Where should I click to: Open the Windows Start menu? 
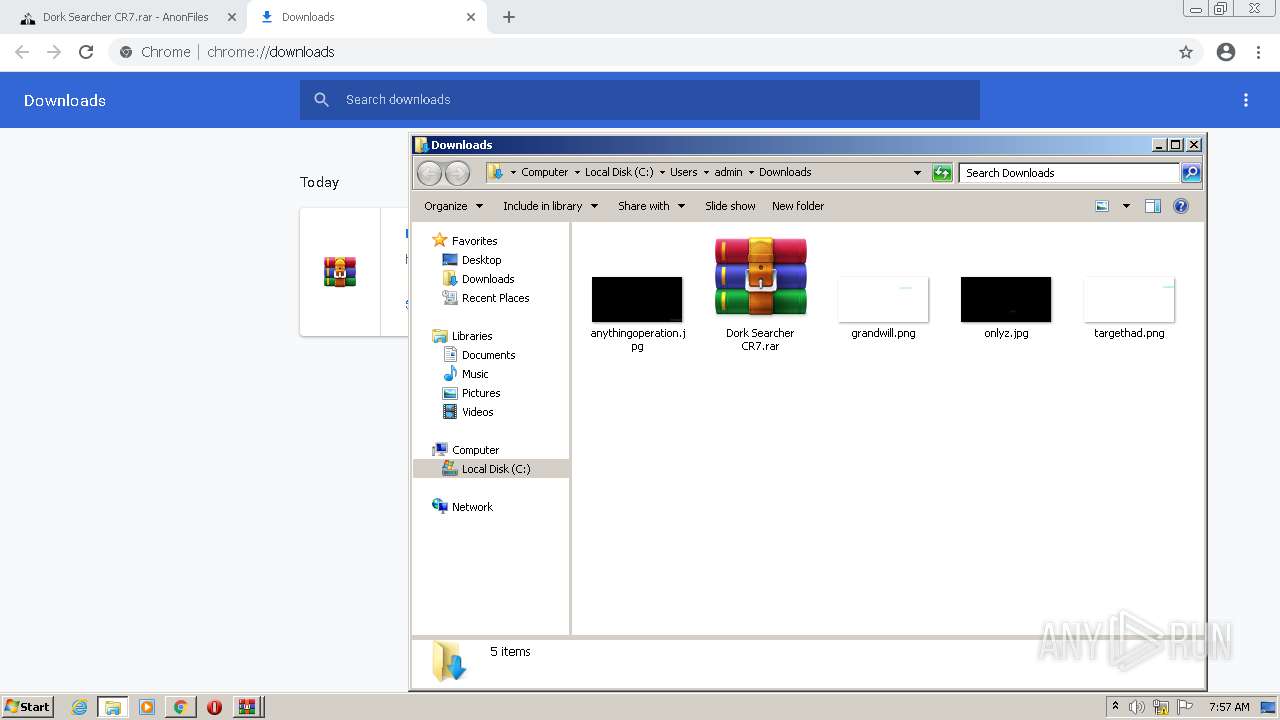[x=27, y=706]
